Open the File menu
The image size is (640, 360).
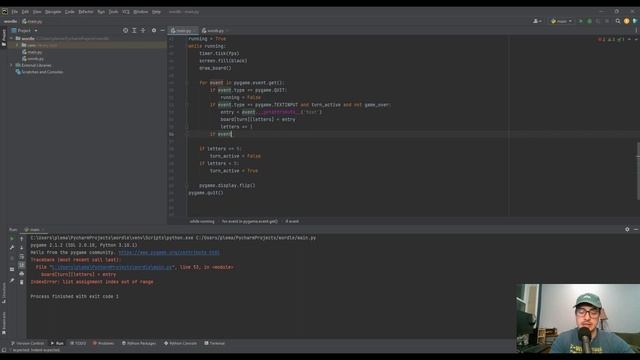pyautogui.click(x=15, y=12)
